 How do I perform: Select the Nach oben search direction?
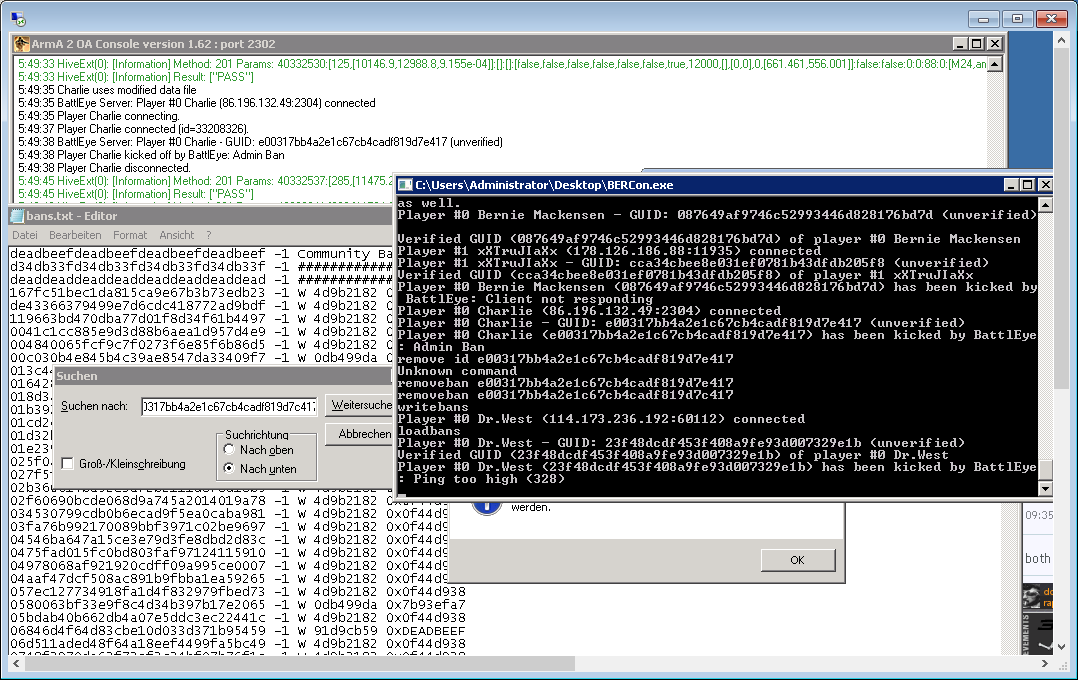coord(230,450)
